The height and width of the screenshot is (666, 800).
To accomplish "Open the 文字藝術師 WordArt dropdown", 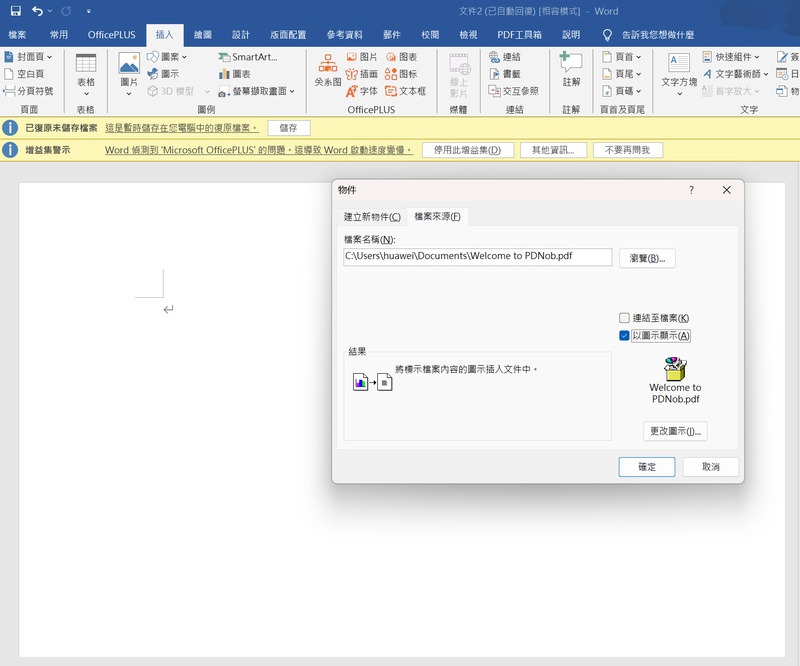I will tap(735, 74).
